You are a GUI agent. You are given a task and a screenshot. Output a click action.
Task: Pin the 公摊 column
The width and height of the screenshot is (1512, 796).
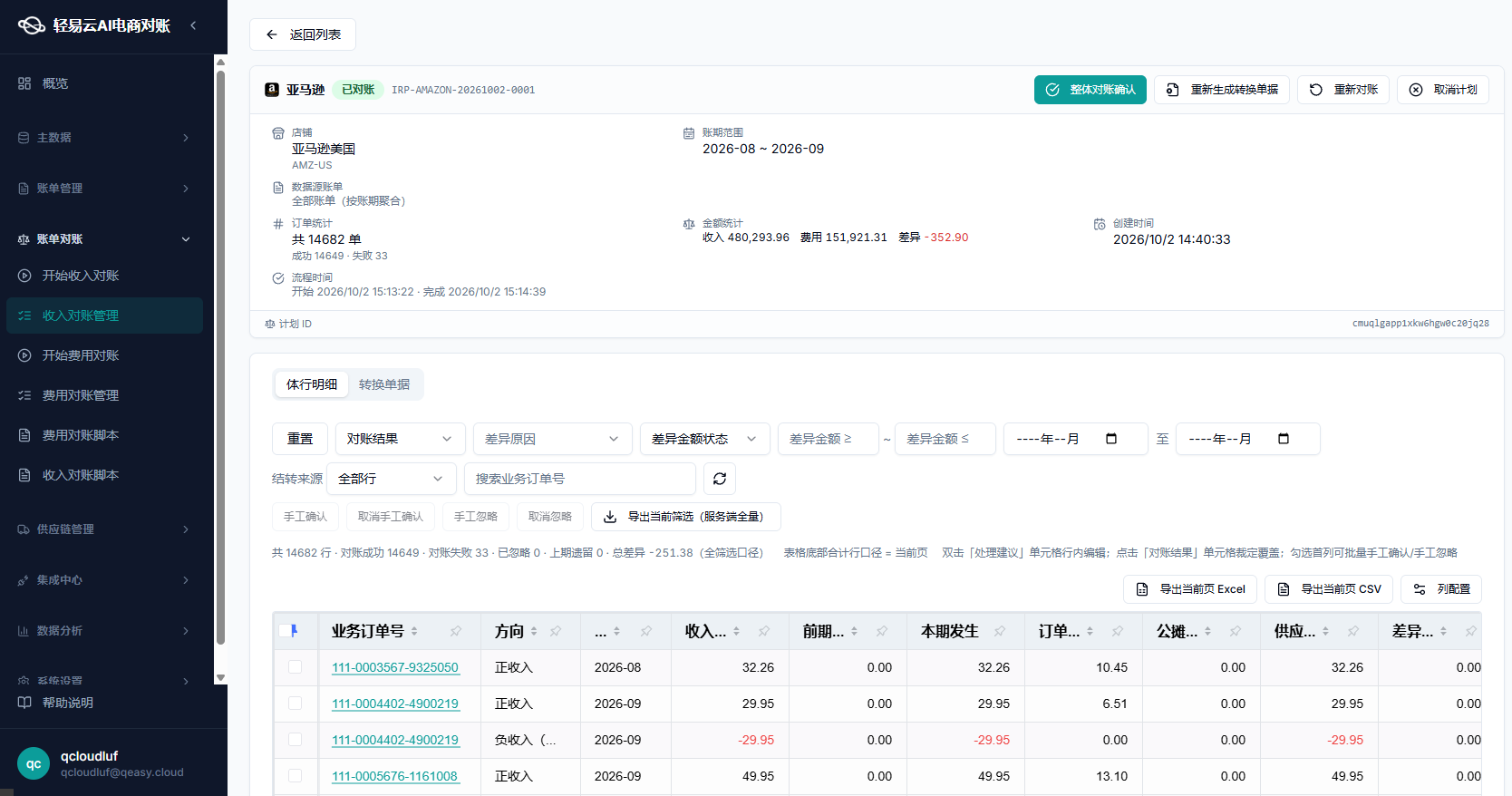pyautogui.click(x=1236, y=631)
